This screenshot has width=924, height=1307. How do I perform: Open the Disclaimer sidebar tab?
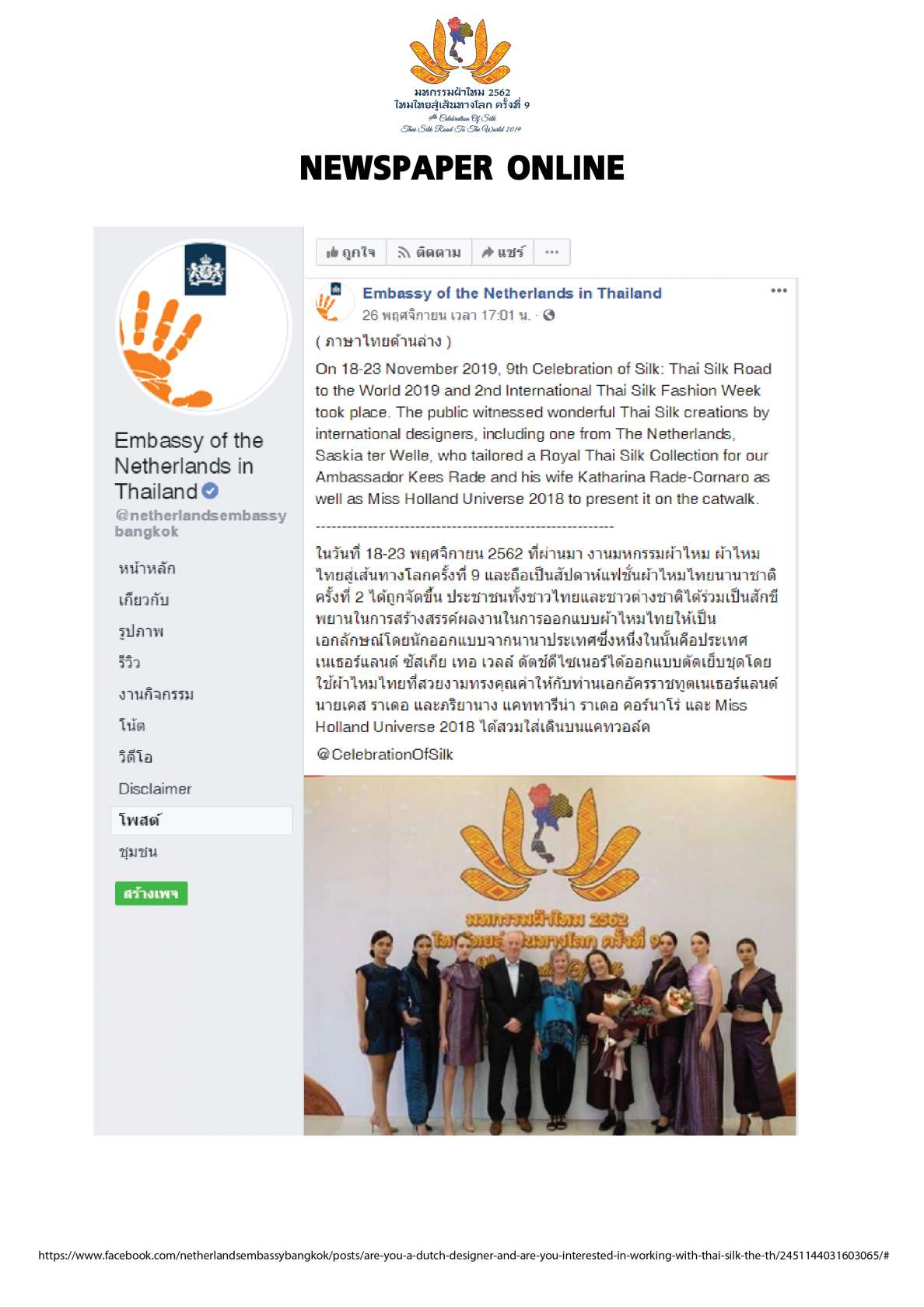[155, 789]
